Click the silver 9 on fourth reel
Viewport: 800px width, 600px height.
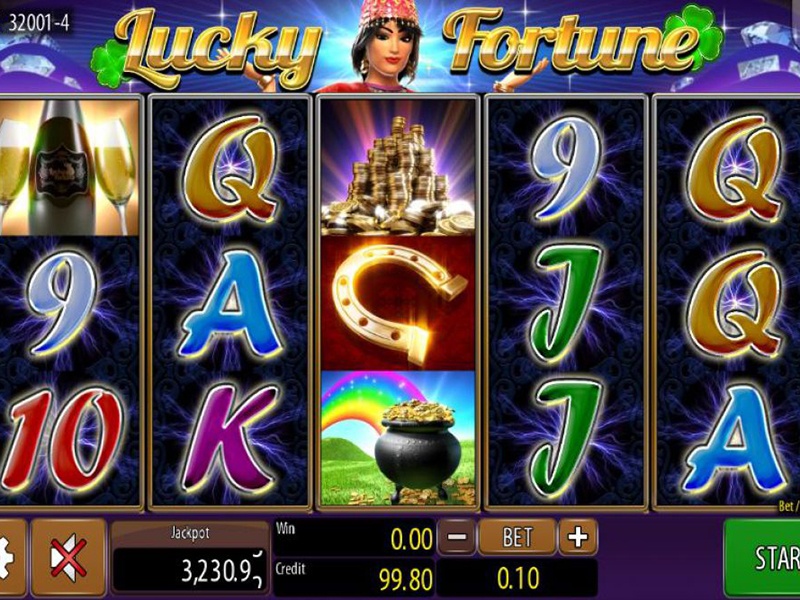(x=566, y=167)
